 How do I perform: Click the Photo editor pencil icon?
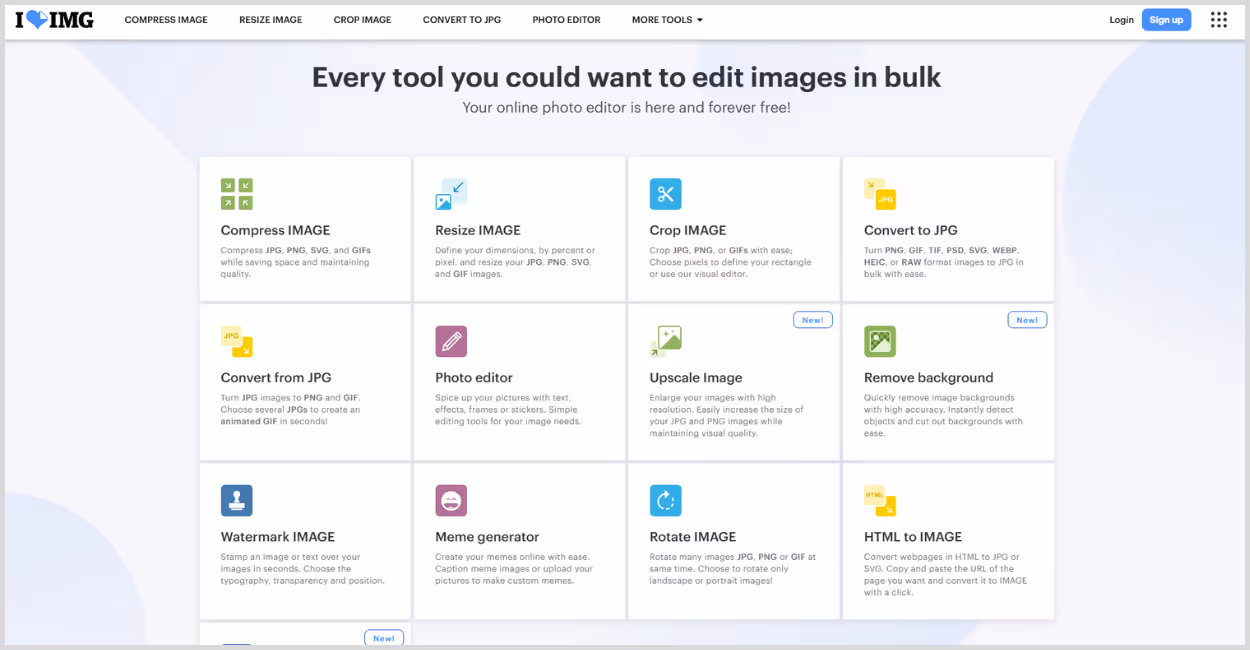tap(451, 342)
